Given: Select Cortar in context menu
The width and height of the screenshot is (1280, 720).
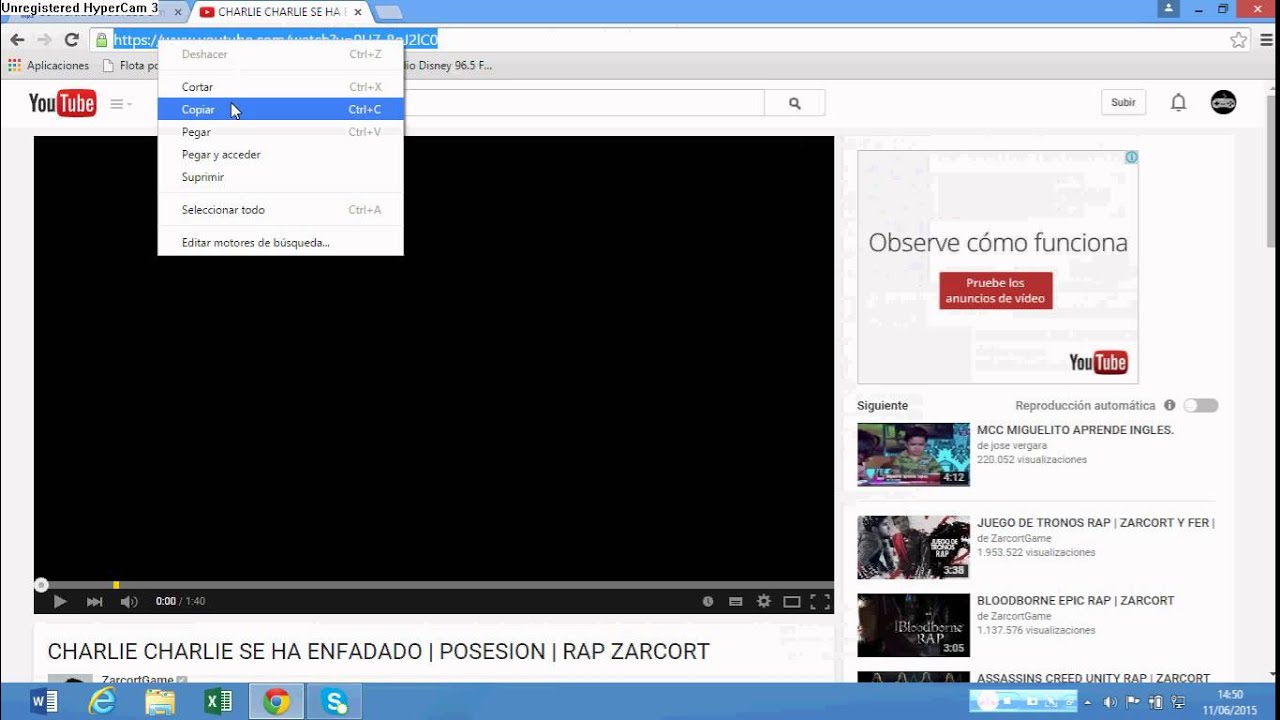Looking at the screenshot, I should click(281, 87).
